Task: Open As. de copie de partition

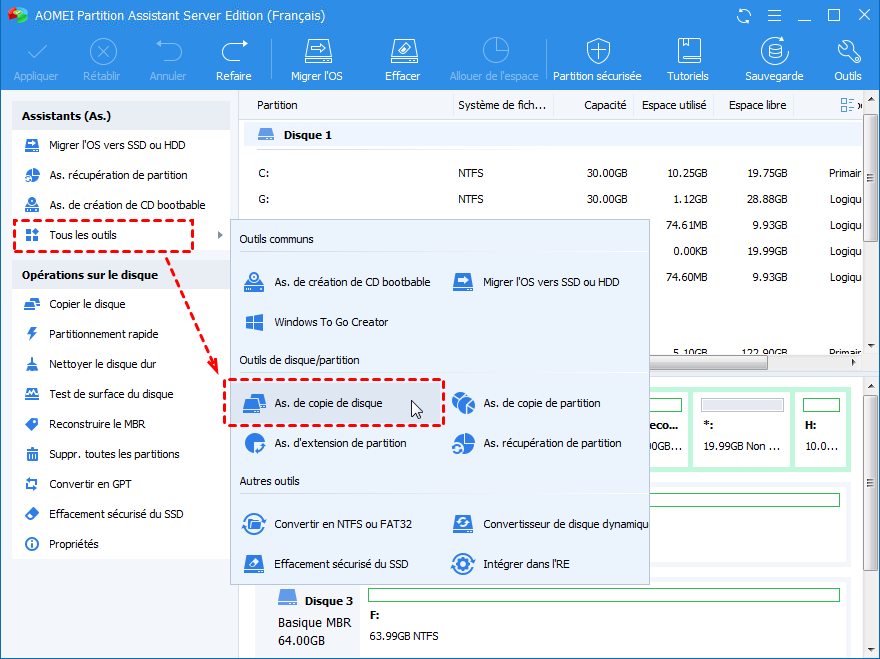Action: pyautogui.click(x=526, y=403)
